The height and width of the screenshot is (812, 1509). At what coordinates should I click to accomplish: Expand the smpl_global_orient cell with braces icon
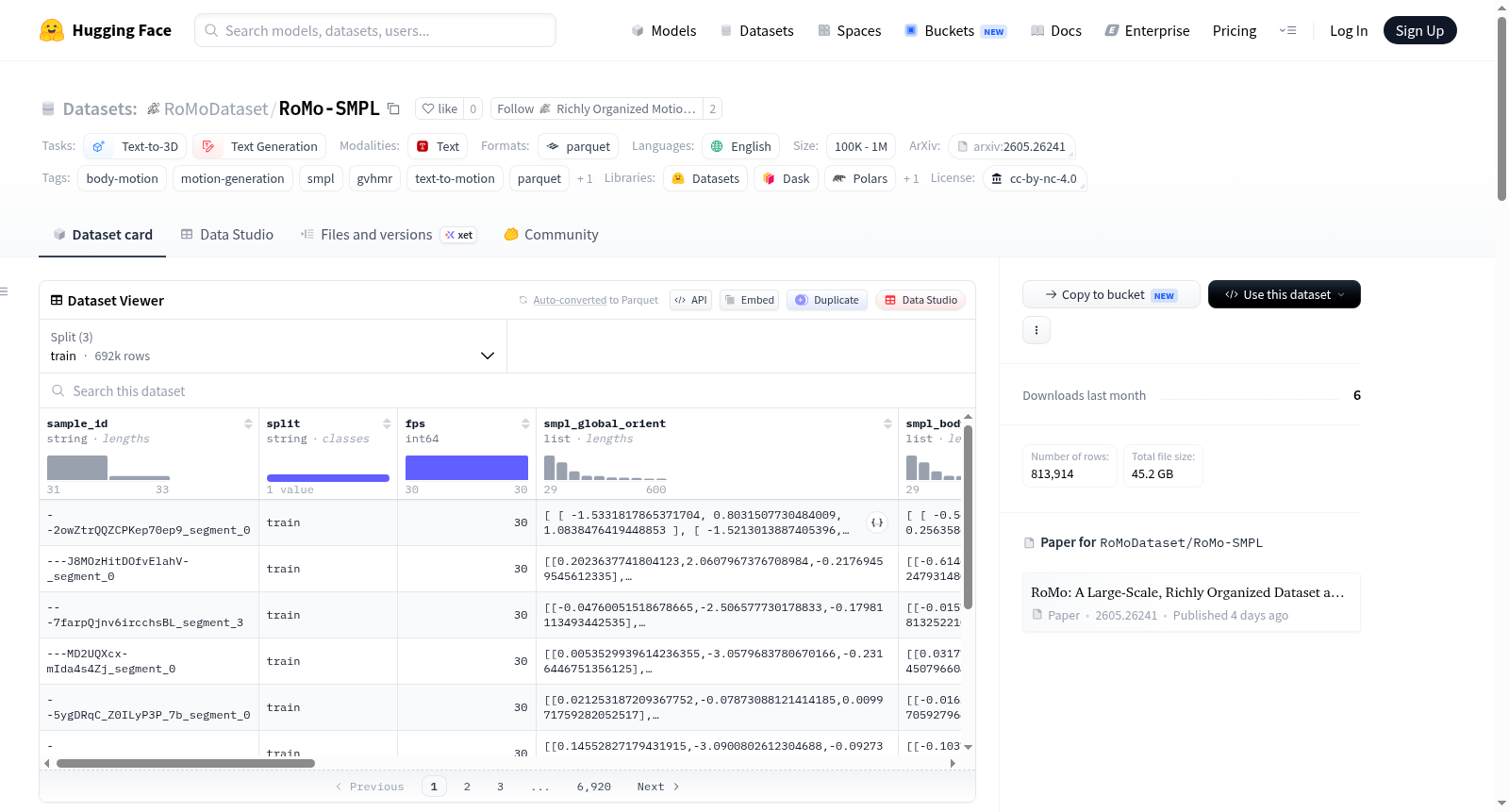[877, 522]
